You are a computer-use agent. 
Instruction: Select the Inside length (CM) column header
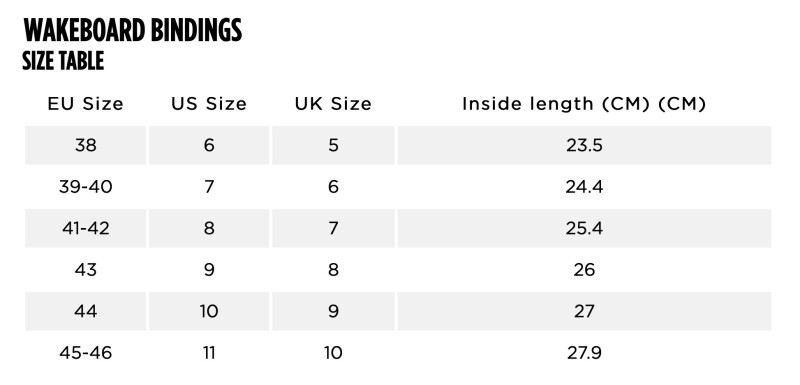pyautogui.click(x=584, y=104)
